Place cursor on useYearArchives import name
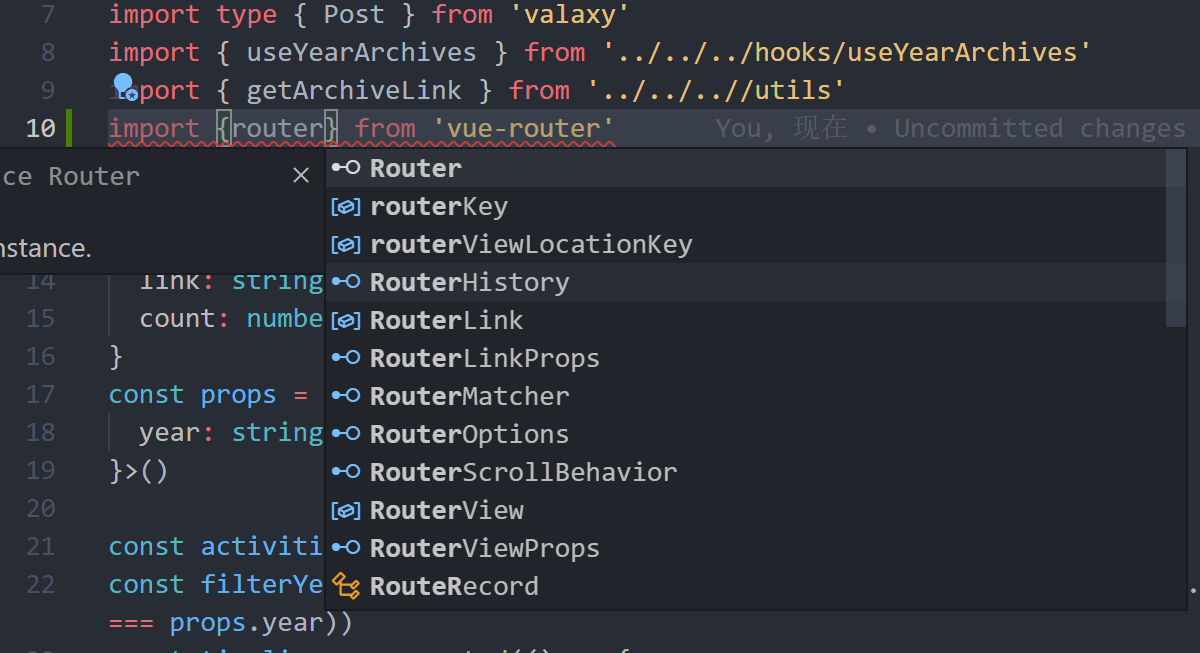Image resolution: width=1200 pixels, height=653 pixels. (x=362, y=53)
